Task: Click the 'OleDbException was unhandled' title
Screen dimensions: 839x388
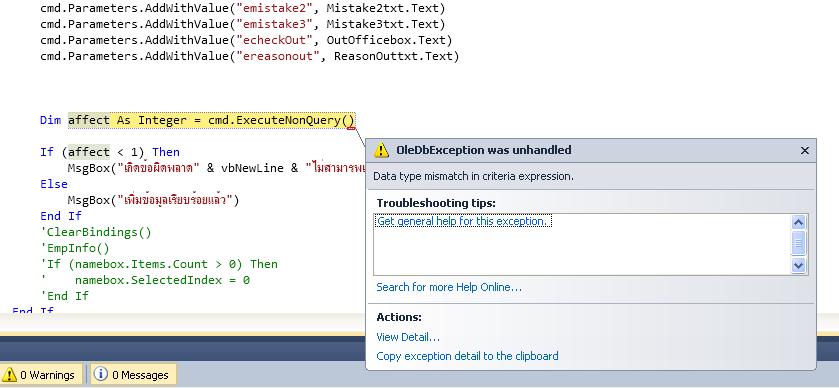Action: click(484, 150)
